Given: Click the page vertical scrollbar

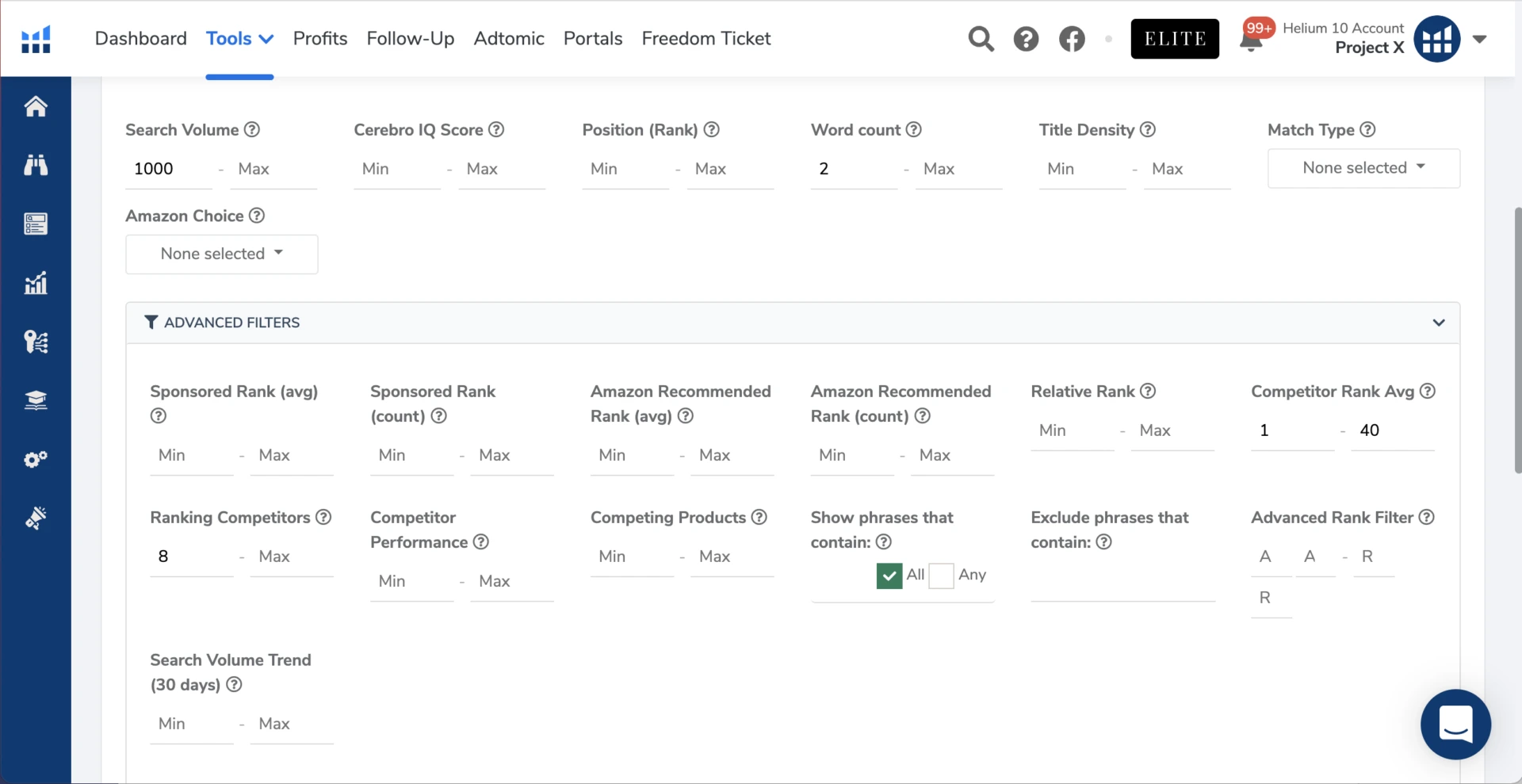Looking at the screenshot, I should (x=1517, y=341).
